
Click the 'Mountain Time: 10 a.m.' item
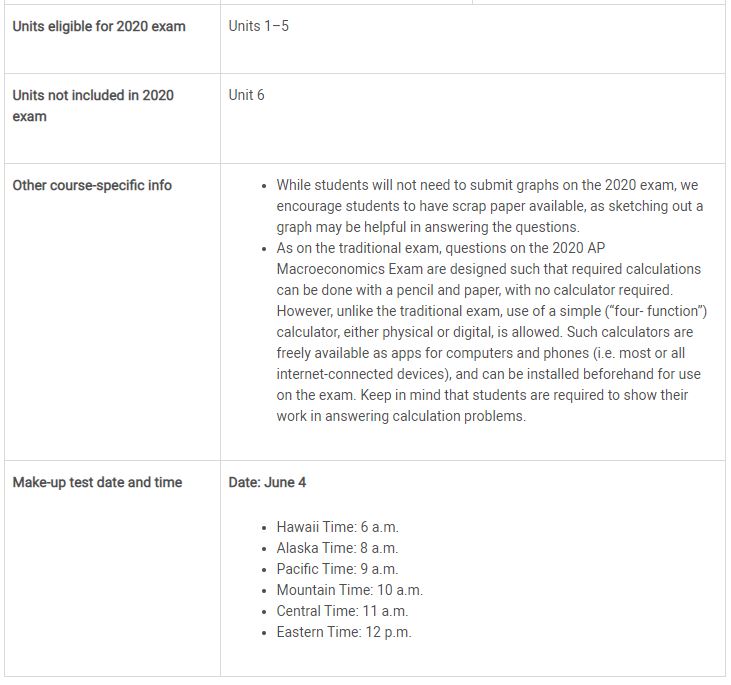click(x=350, y=590)
